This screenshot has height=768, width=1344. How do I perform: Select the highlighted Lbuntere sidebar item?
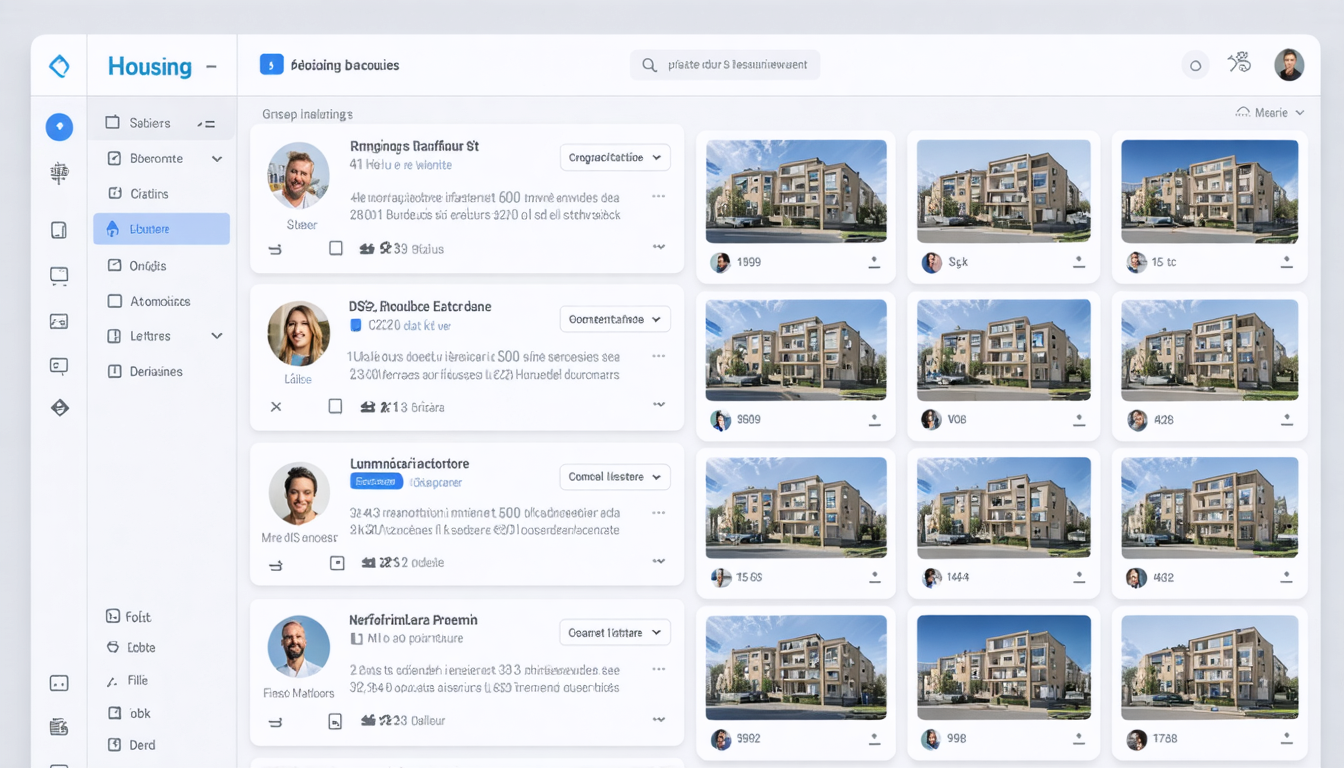(x=162, y=229)
